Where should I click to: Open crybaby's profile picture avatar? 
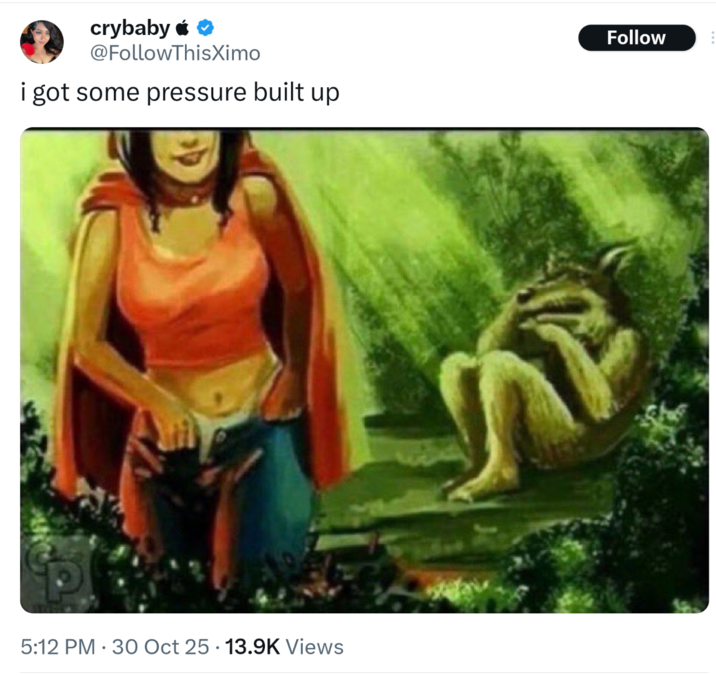point(41,41)
